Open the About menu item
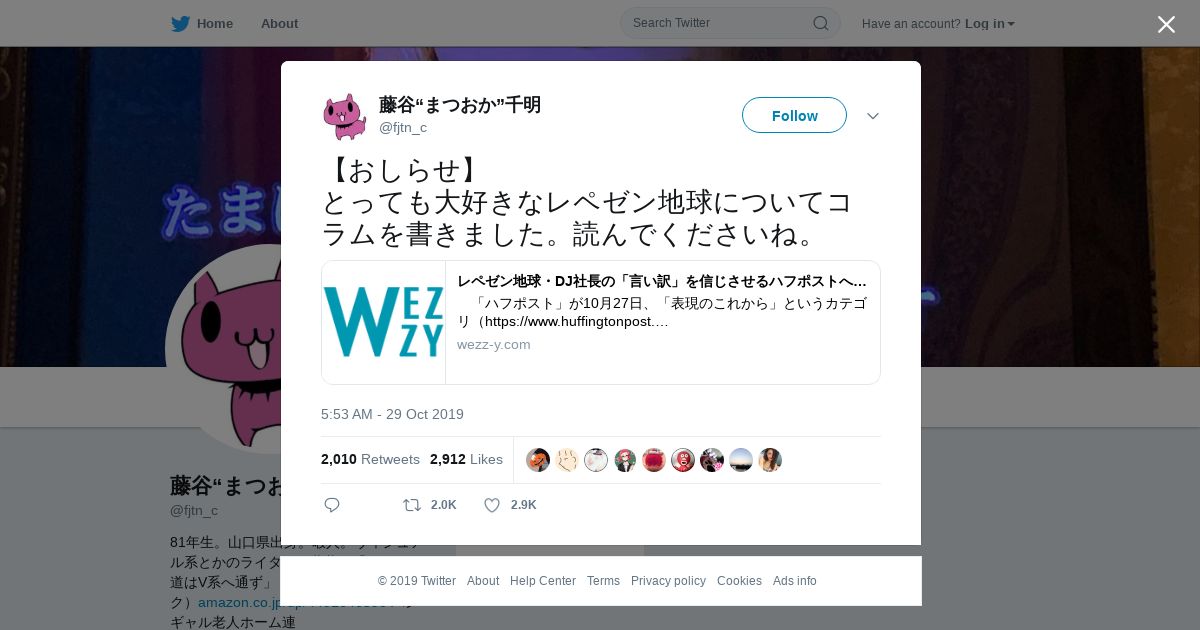The image size is (1200, 630). tap(279, 23)
